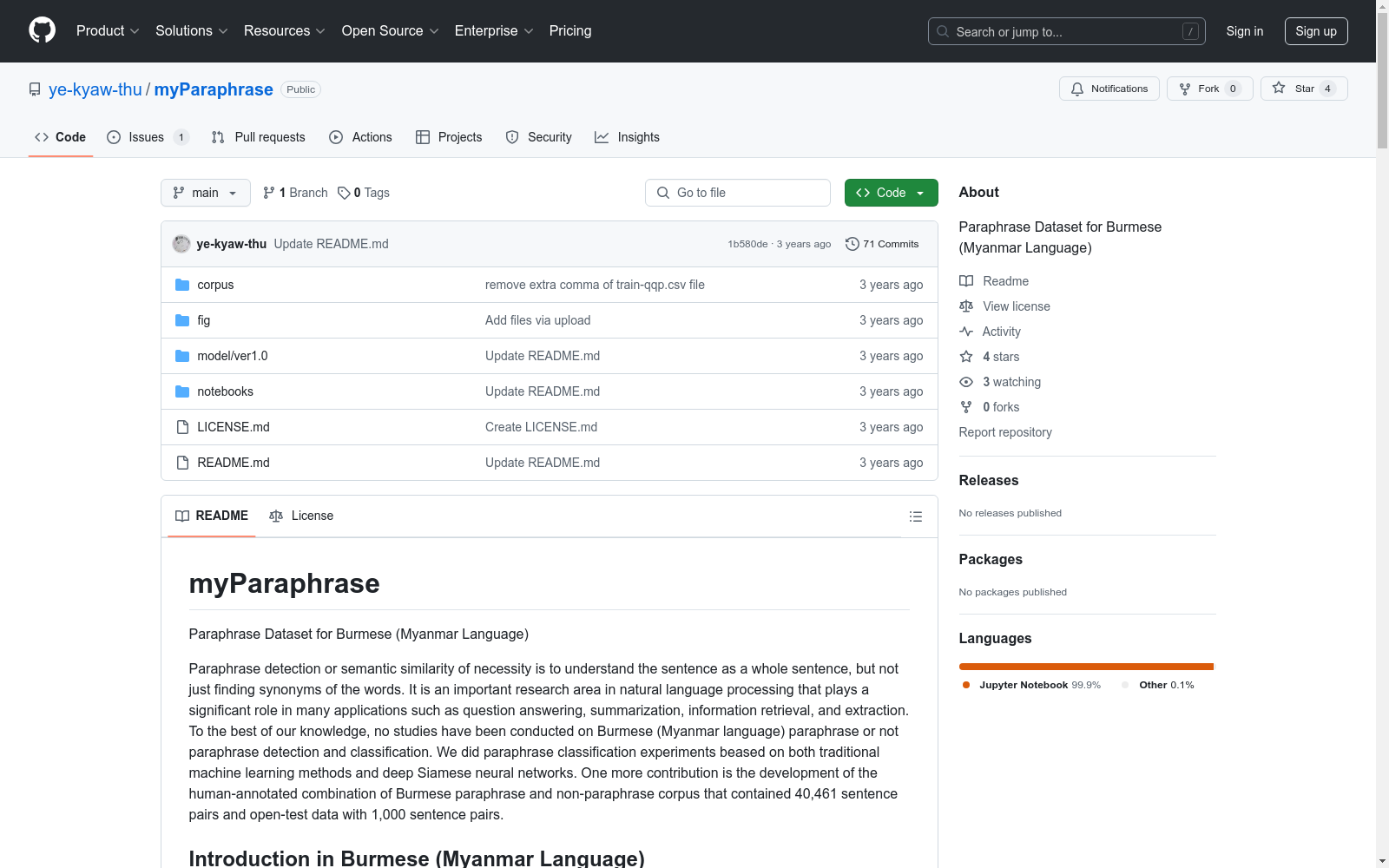Expand the Enterprise menu
Screen dimensions: 1389x868
494,30
